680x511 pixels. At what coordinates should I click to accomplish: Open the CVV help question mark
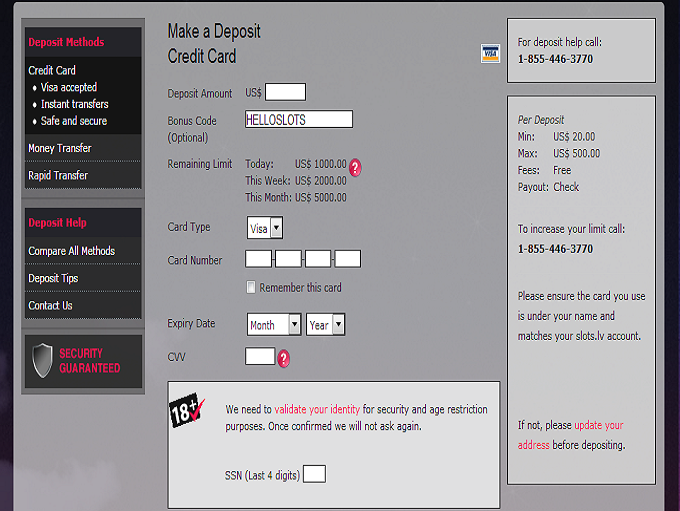[284, 358]
